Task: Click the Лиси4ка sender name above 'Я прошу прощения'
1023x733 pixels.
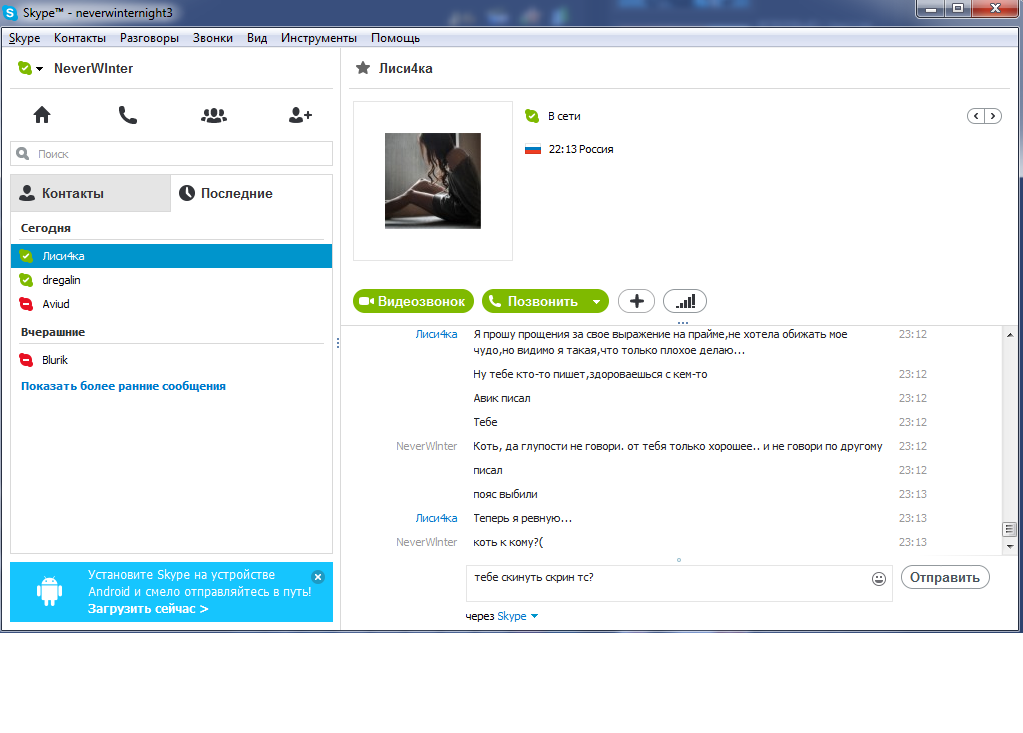Action: pyautogui.click(x=436, y=334)
